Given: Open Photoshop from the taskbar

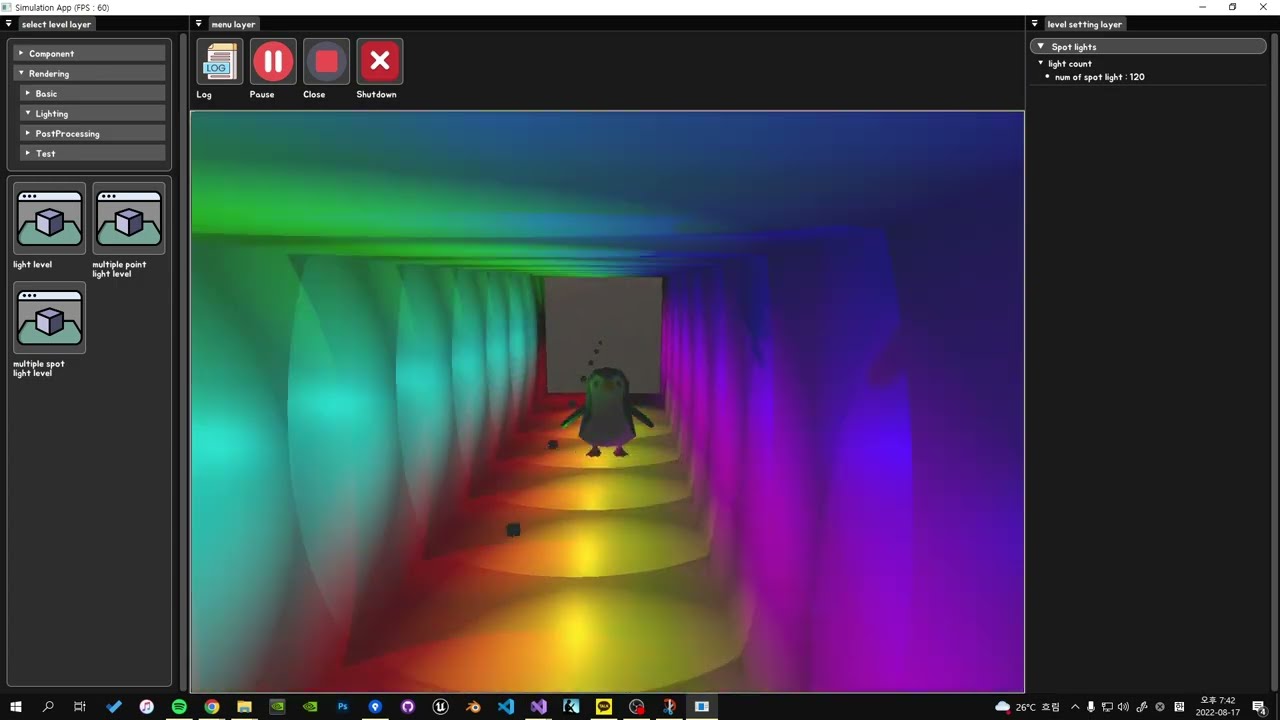Looking at the screenshot, I should pos(342,706).
